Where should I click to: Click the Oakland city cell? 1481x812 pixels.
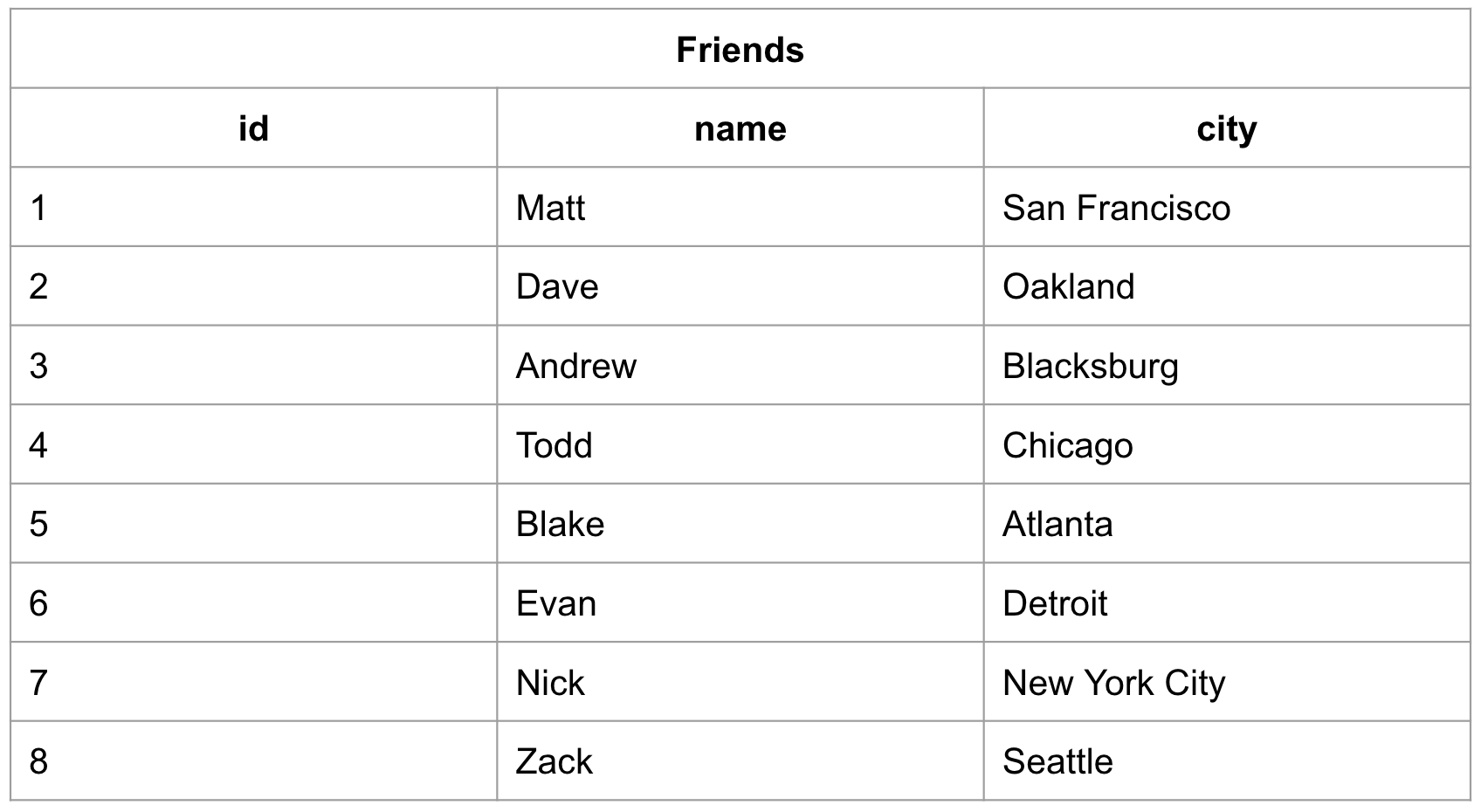coord(1068,286)
